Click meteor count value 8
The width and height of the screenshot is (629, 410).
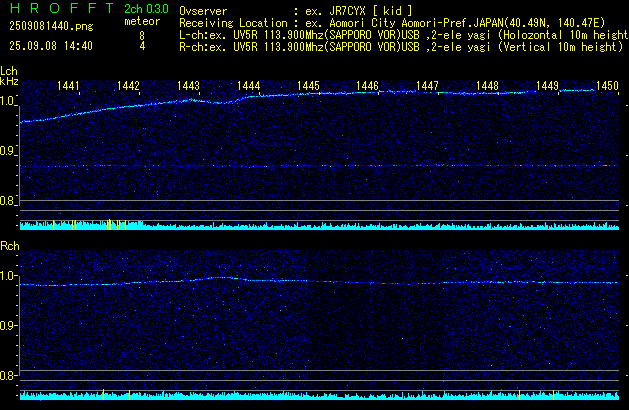point(142,36)
